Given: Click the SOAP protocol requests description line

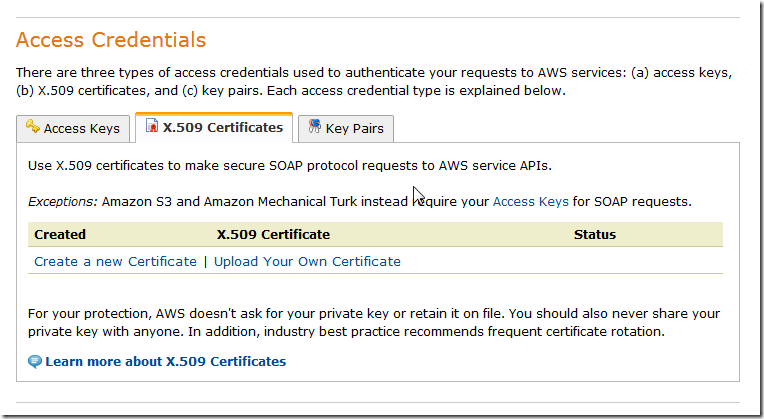Looking at the screenshot, I should 290,165.
